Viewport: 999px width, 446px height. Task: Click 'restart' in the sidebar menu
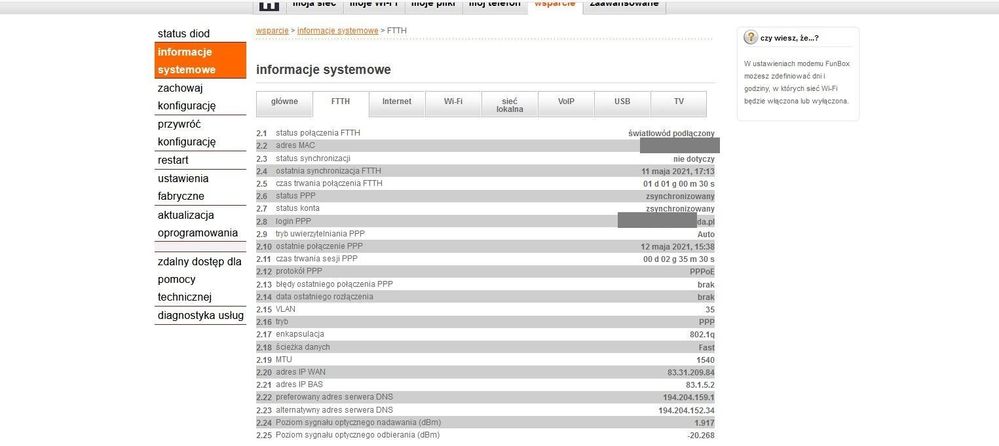[x=175, y=160]
